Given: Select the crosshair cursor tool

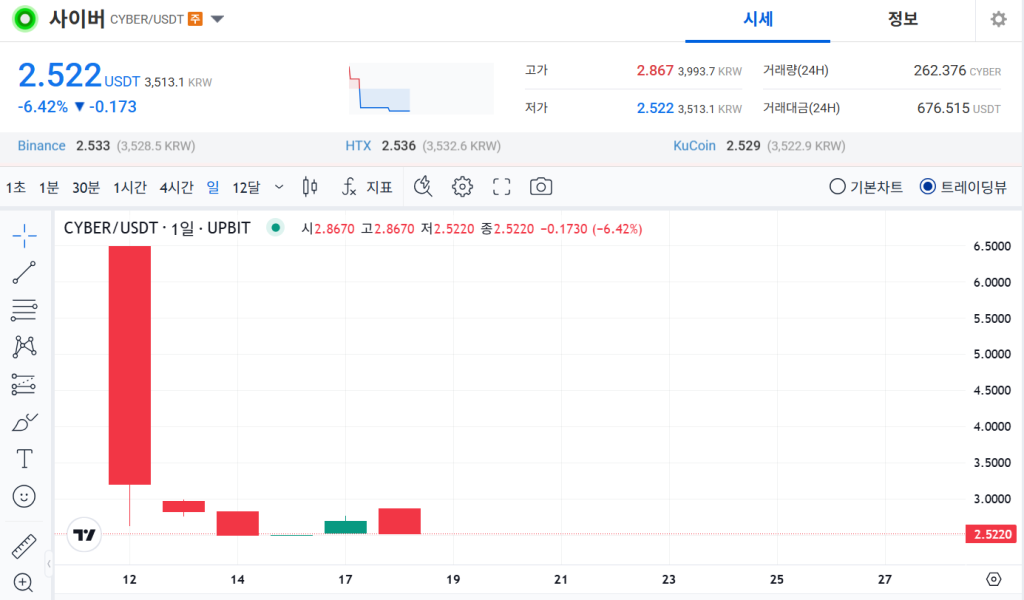Looking at the screenshot, I should 24,236.
